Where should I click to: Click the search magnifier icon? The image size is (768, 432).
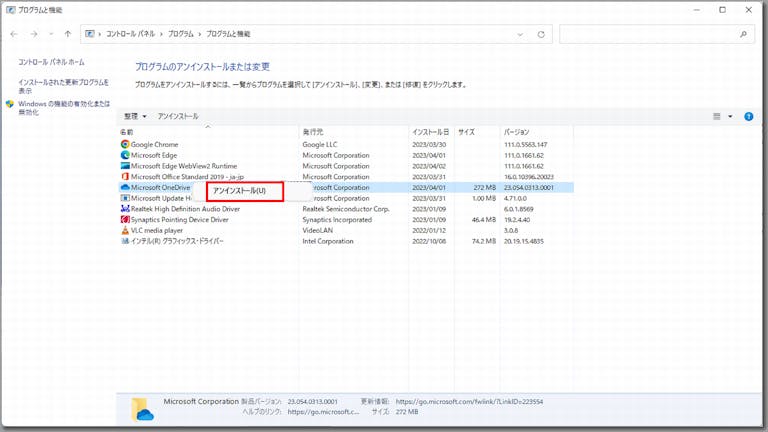click(x=744, y=34)
